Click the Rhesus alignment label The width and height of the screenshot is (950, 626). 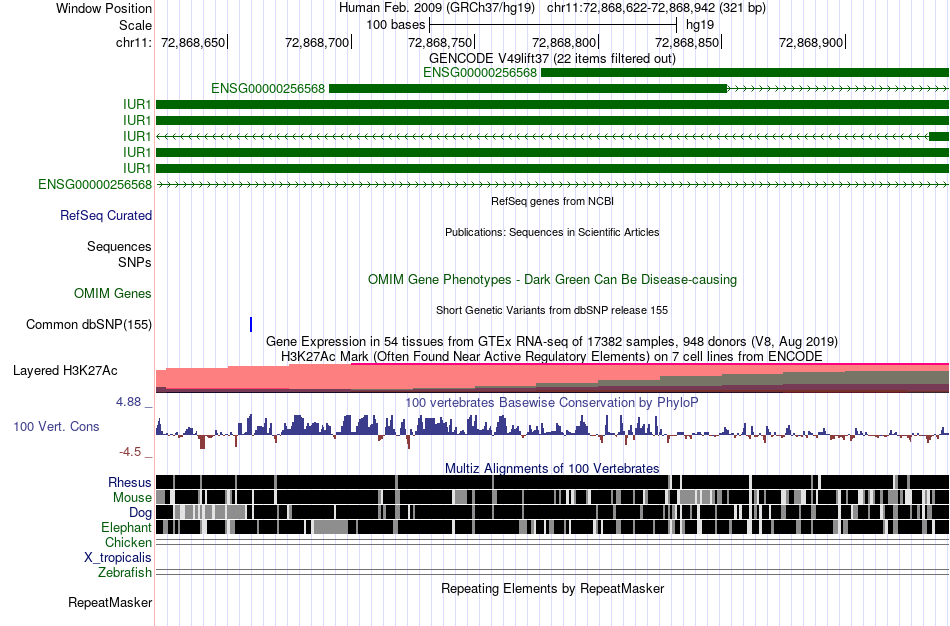click(130, 482)
